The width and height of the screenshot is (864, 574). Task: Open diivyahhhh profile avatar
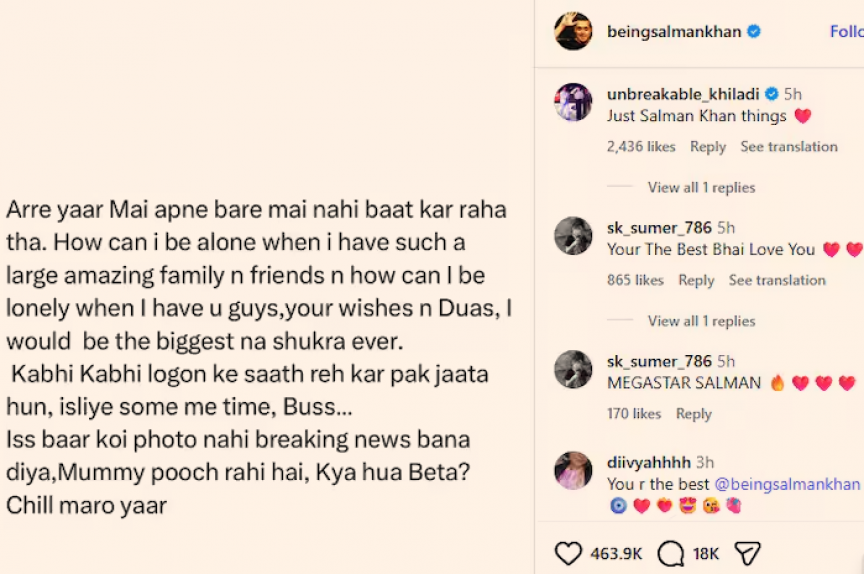click(573, 470)
